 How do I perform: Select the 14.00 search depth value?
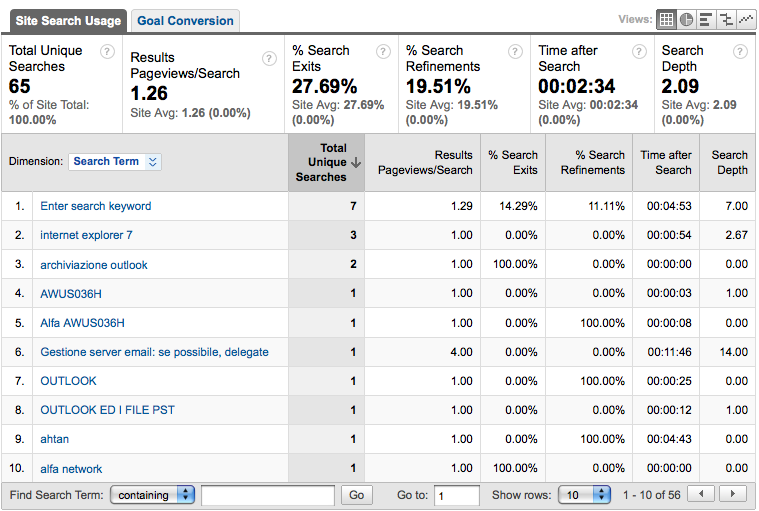(734, 352)
